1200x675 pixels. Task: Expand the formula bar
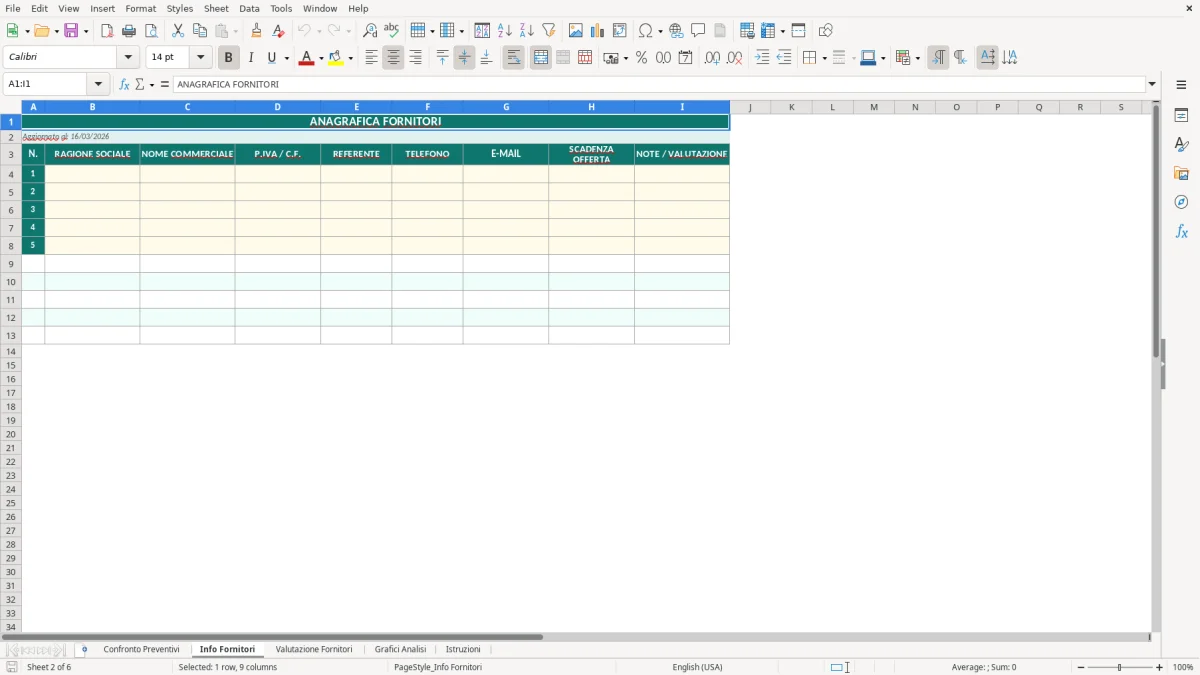click(1152, 85)
